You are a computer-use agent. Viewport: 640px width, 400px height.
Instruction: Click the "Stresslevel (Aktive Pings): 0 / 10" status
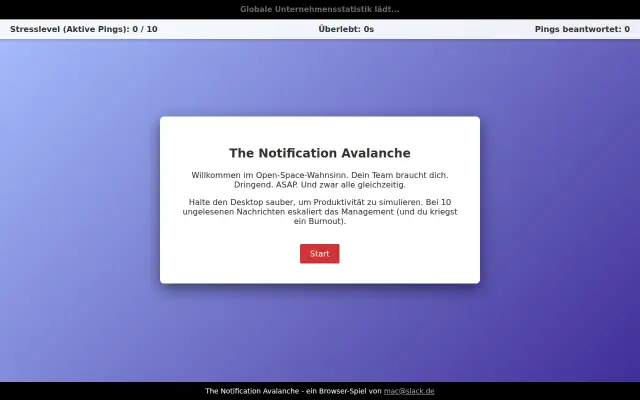[x=84, y=29]
